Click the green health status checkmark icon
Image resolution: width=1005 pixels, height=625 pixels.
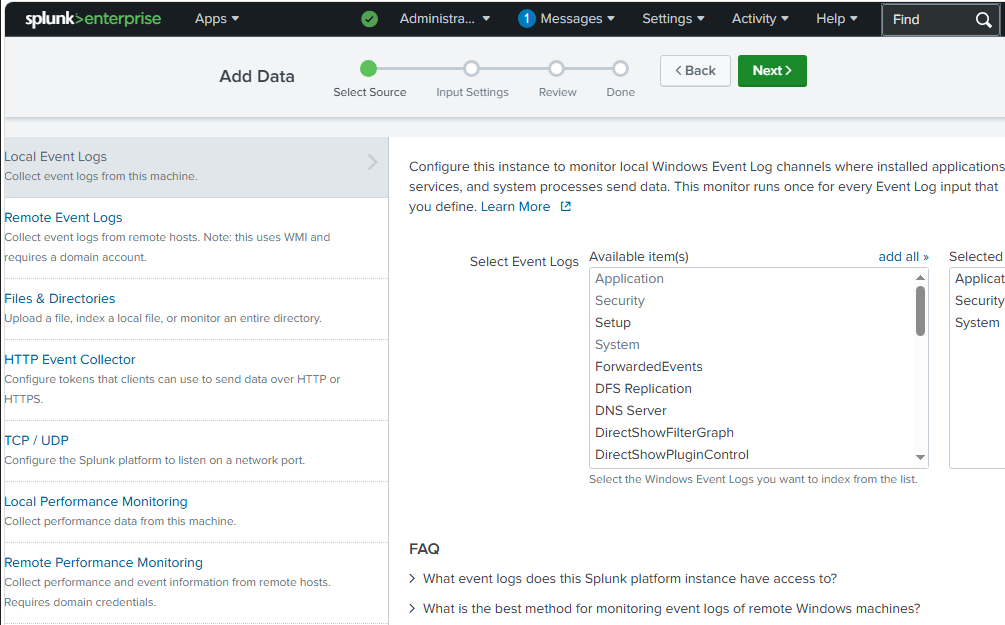point(369,19)
